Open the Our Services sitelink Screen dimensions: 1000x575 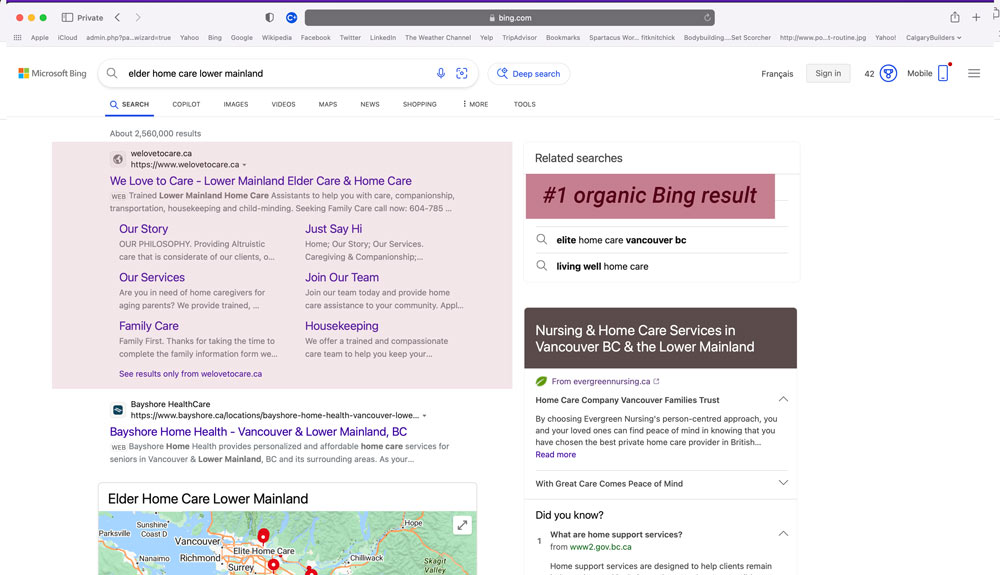point(152,277)
